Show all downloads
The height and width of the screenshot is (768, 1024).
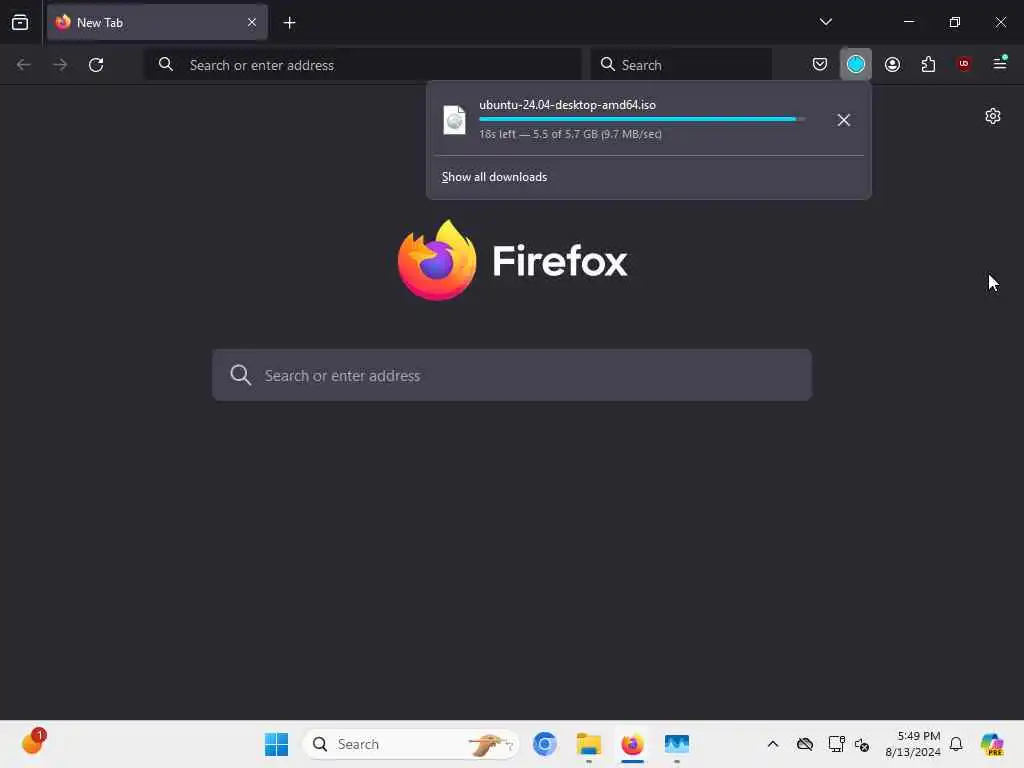(494, 177)
